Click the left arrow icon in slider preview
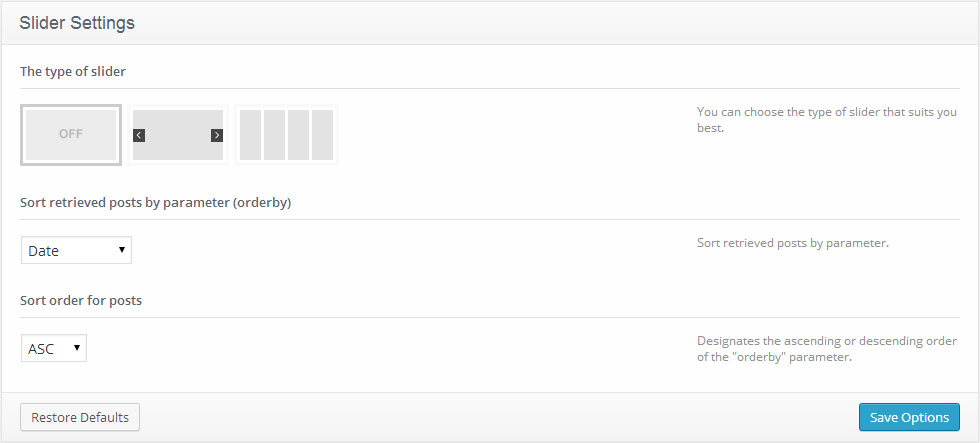 pyautogui.click(x=139, y=135)
